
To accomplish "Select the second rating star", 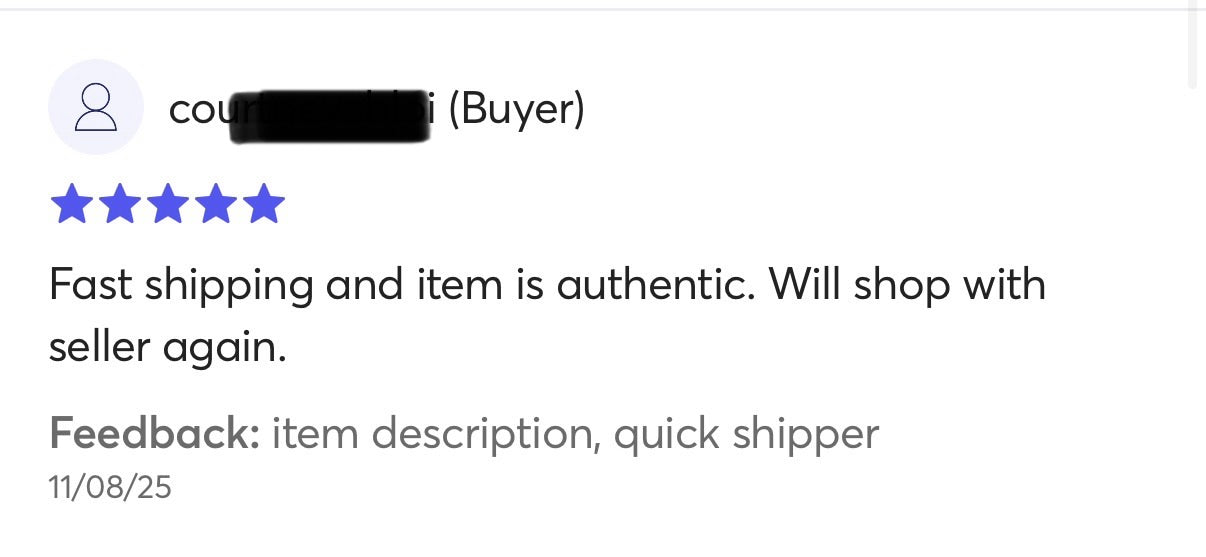I will click(118, 204).
